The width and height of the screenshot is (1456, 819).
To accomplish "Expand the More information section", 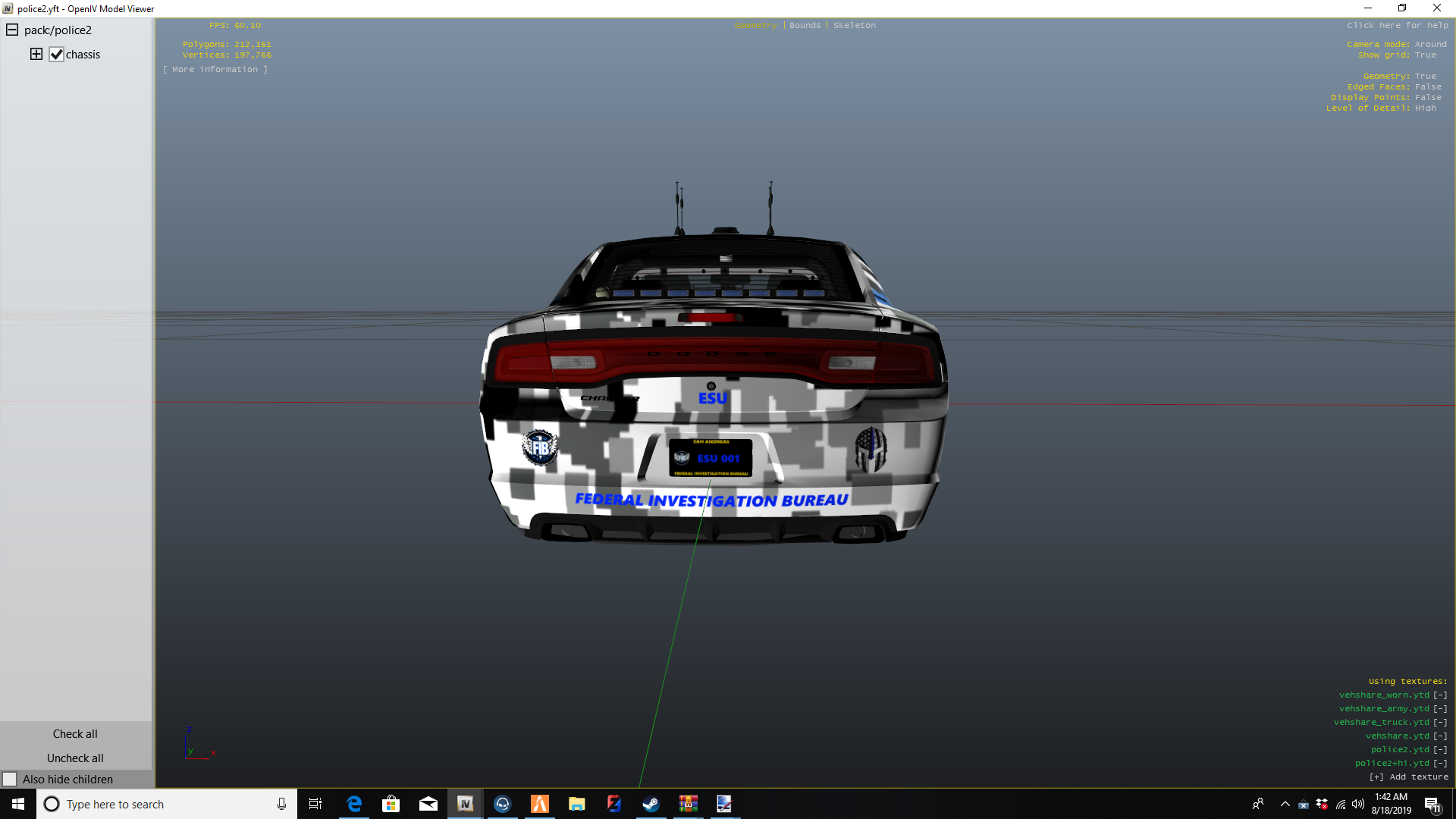I will 215,70.
